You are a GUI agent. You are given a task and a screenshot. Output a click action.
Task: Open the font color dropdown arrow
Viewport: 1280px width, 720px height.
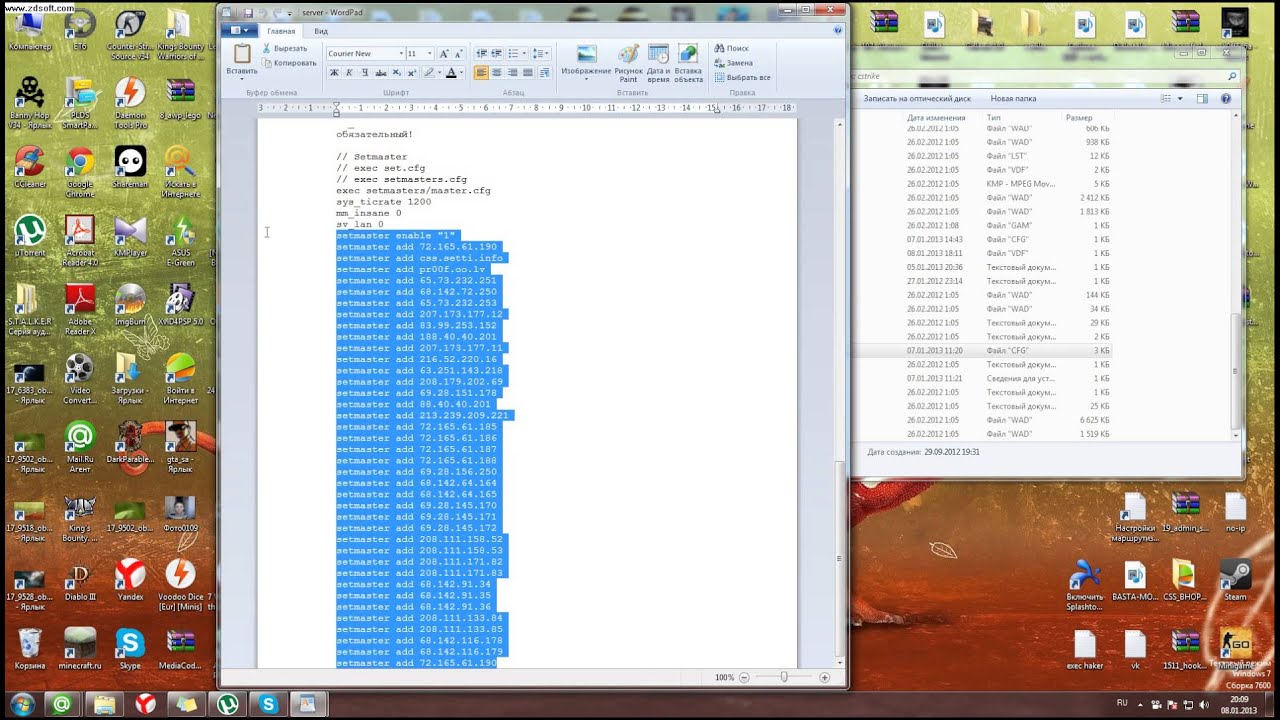tap(462, 73)
